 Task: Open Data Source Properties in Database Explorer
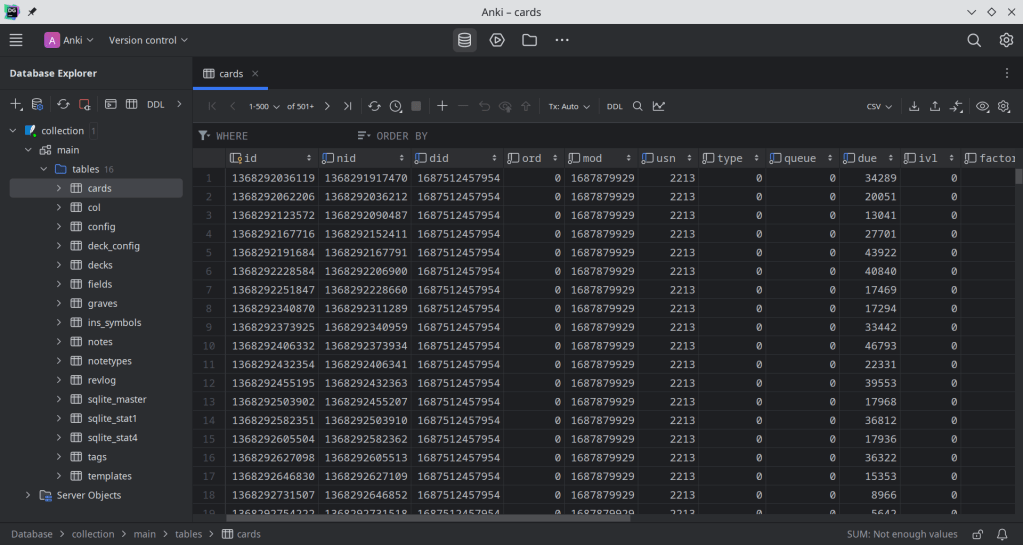(37, 104)
